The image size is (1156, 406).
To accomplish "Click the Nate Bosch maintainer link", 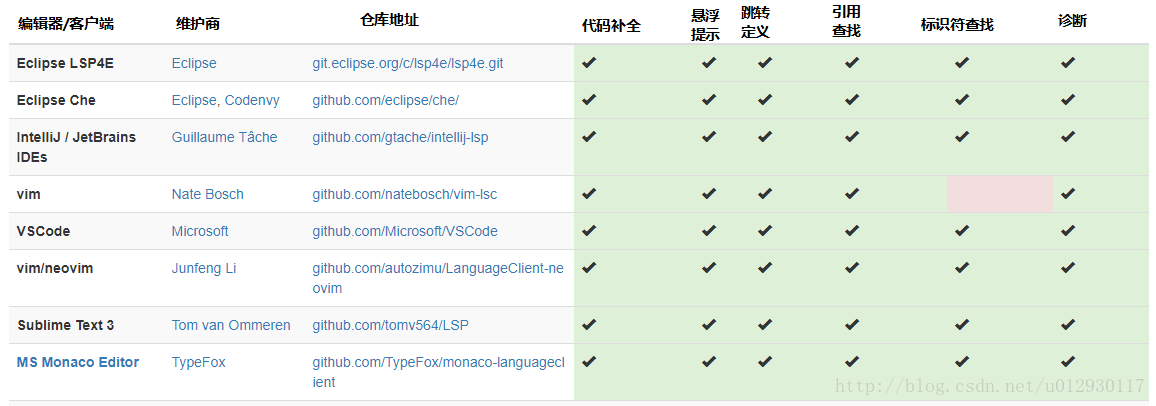I will (x=207, y=195).
